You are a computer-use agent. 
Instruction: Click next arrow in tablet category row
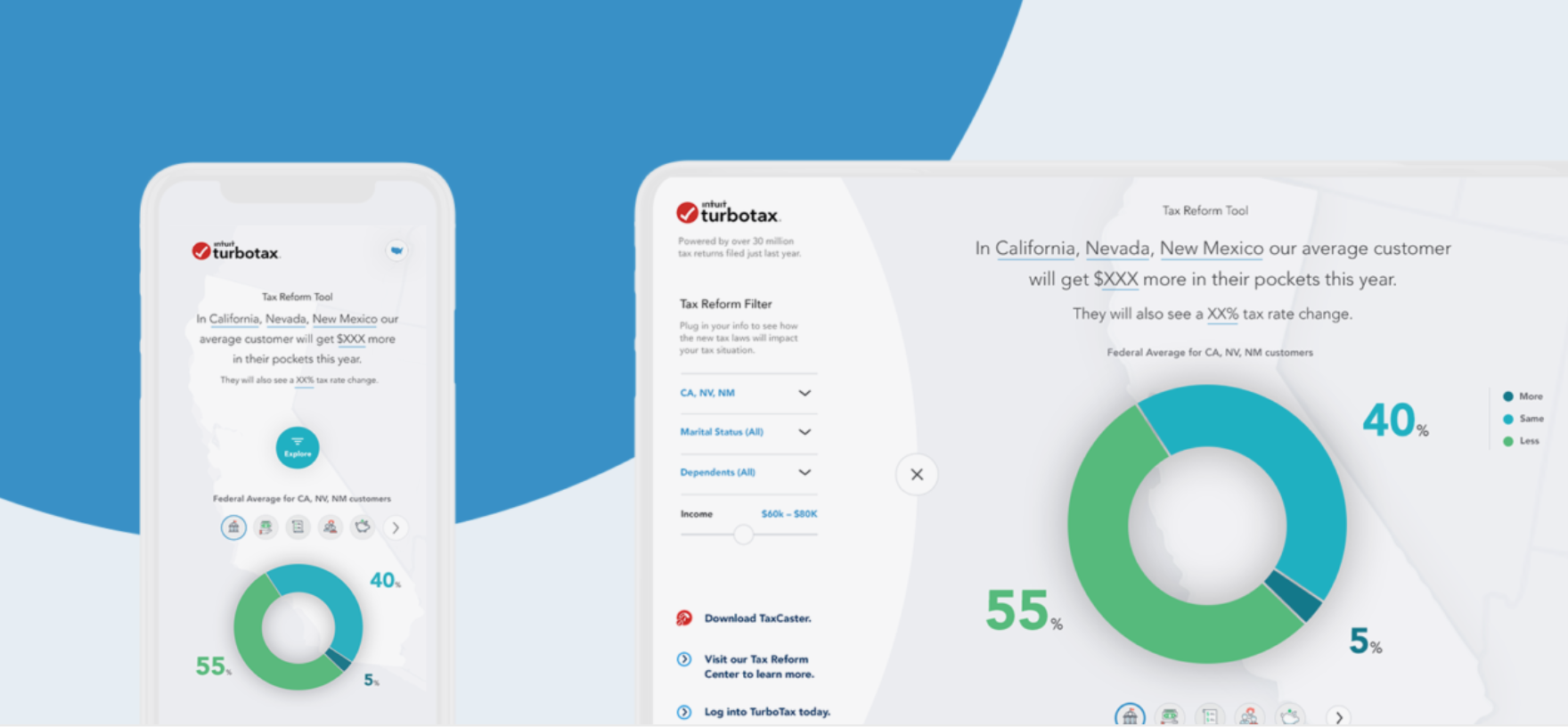click(x=1338, y=717)
